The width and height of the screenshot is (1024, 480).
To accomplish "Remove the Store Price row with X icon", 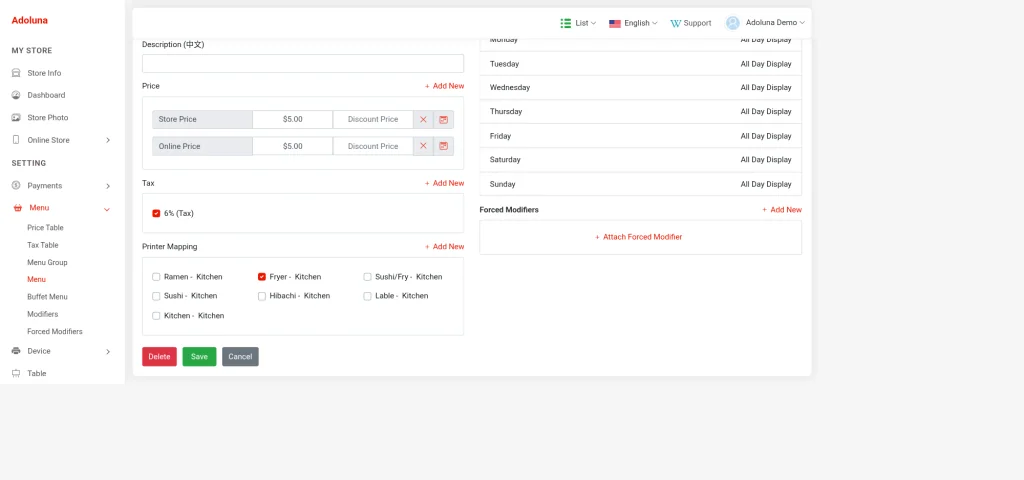I will [x=423, y=120].
